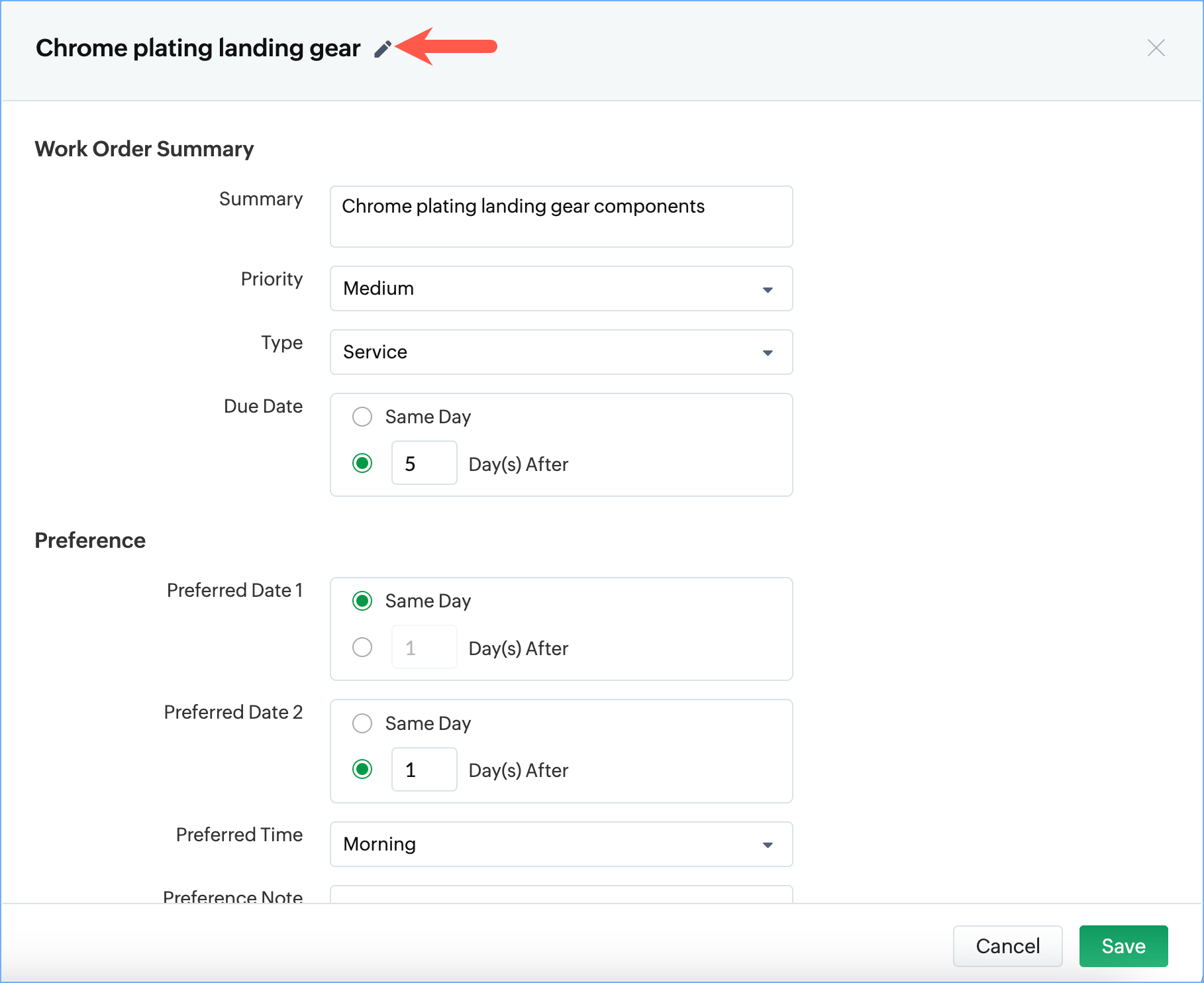Open the Preferred Time dropdown
The image size is (1204, 983).
tap(561, 845)
